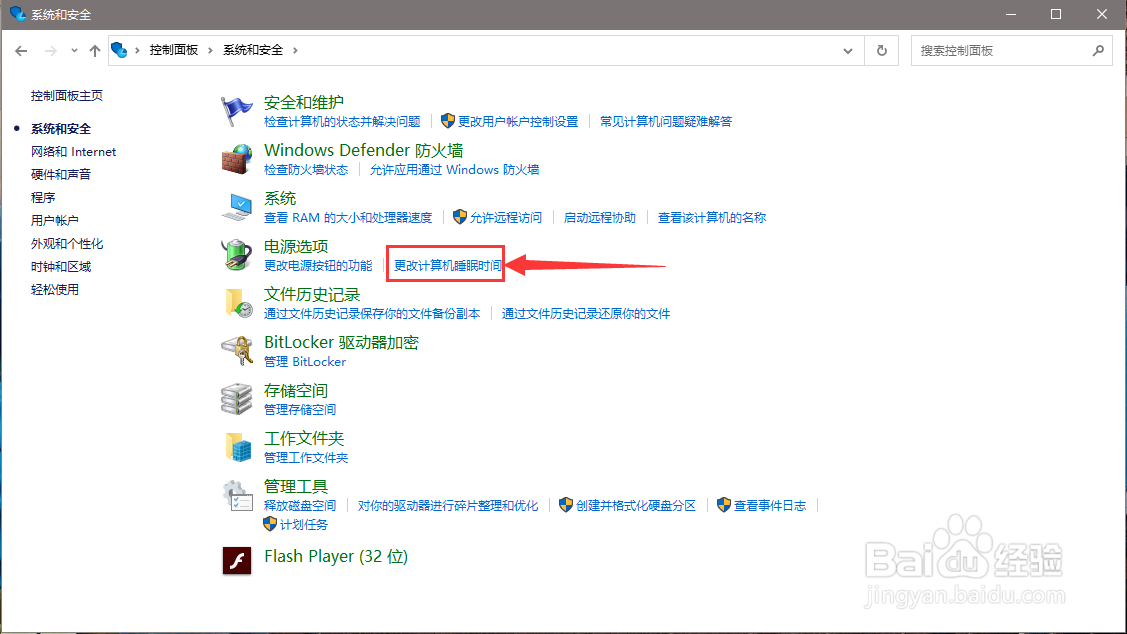Click the 存储空间 drives icon
Screen dimensions: 1127x634
(237, 399)
